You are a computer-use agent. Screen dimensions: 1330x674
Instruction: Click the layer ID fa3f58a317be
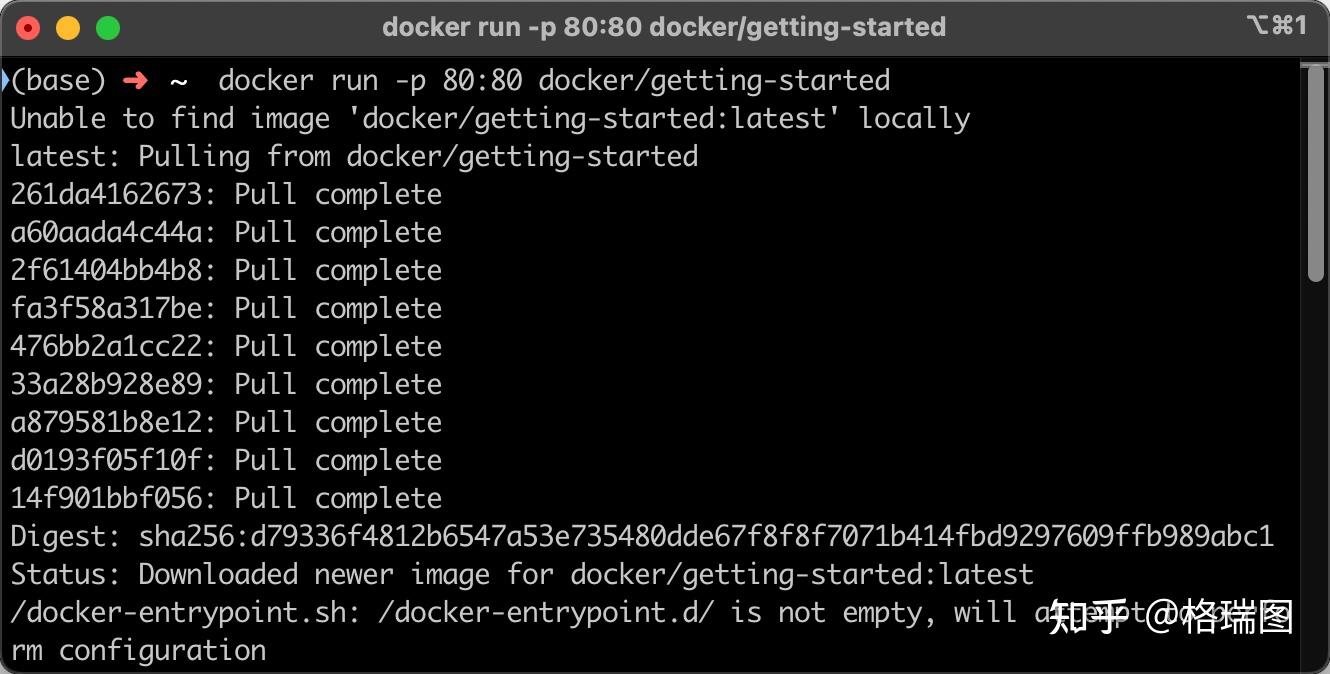tap(106, 309)
